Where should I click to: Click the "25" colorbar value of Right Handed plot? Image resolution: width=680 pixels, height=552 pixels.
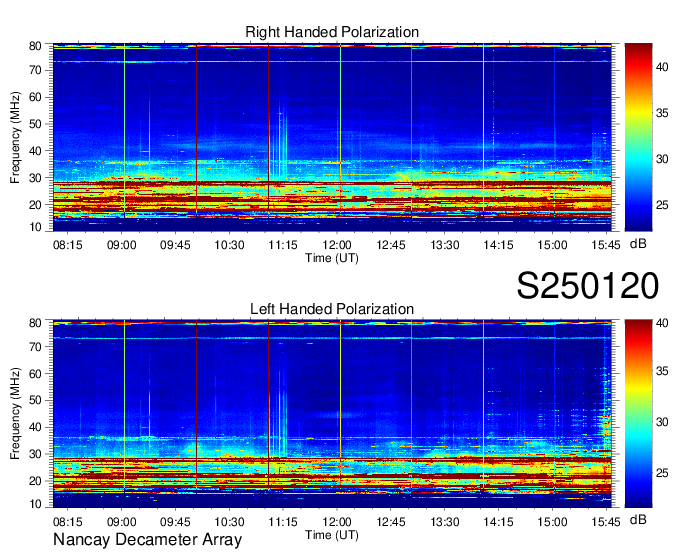[662, 205]
